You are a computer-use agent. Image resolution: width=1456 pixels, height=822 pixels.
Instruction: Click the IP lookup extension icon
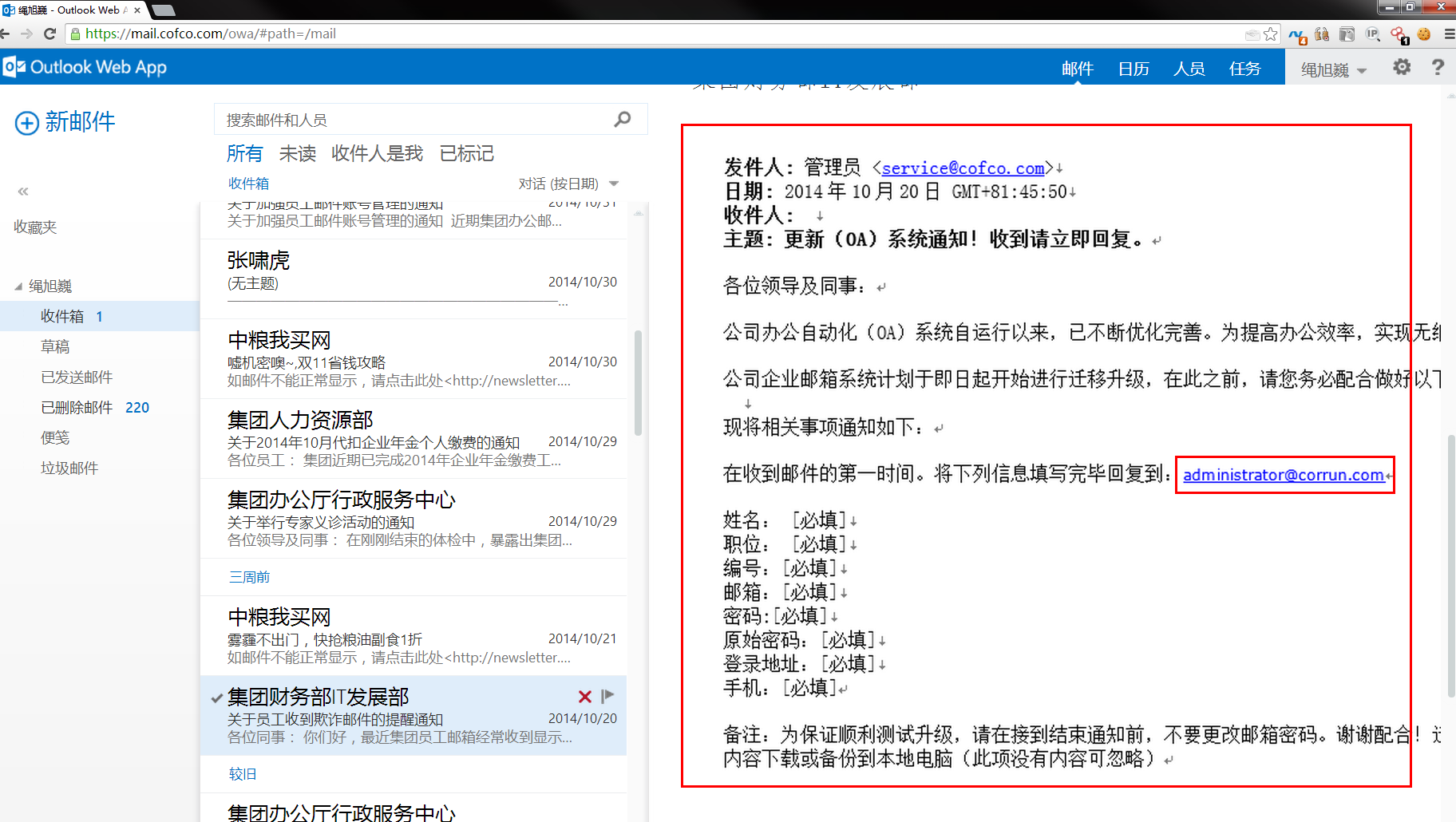coord(1373,34)
